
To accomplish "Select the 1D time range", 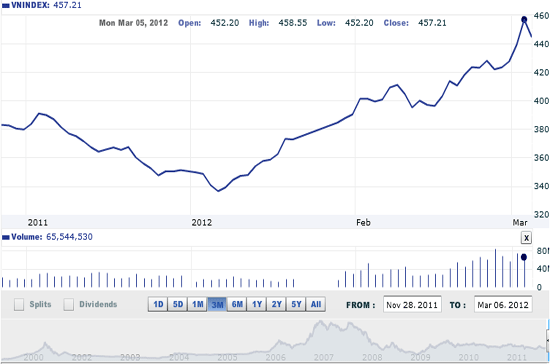I will pos(158,304).
